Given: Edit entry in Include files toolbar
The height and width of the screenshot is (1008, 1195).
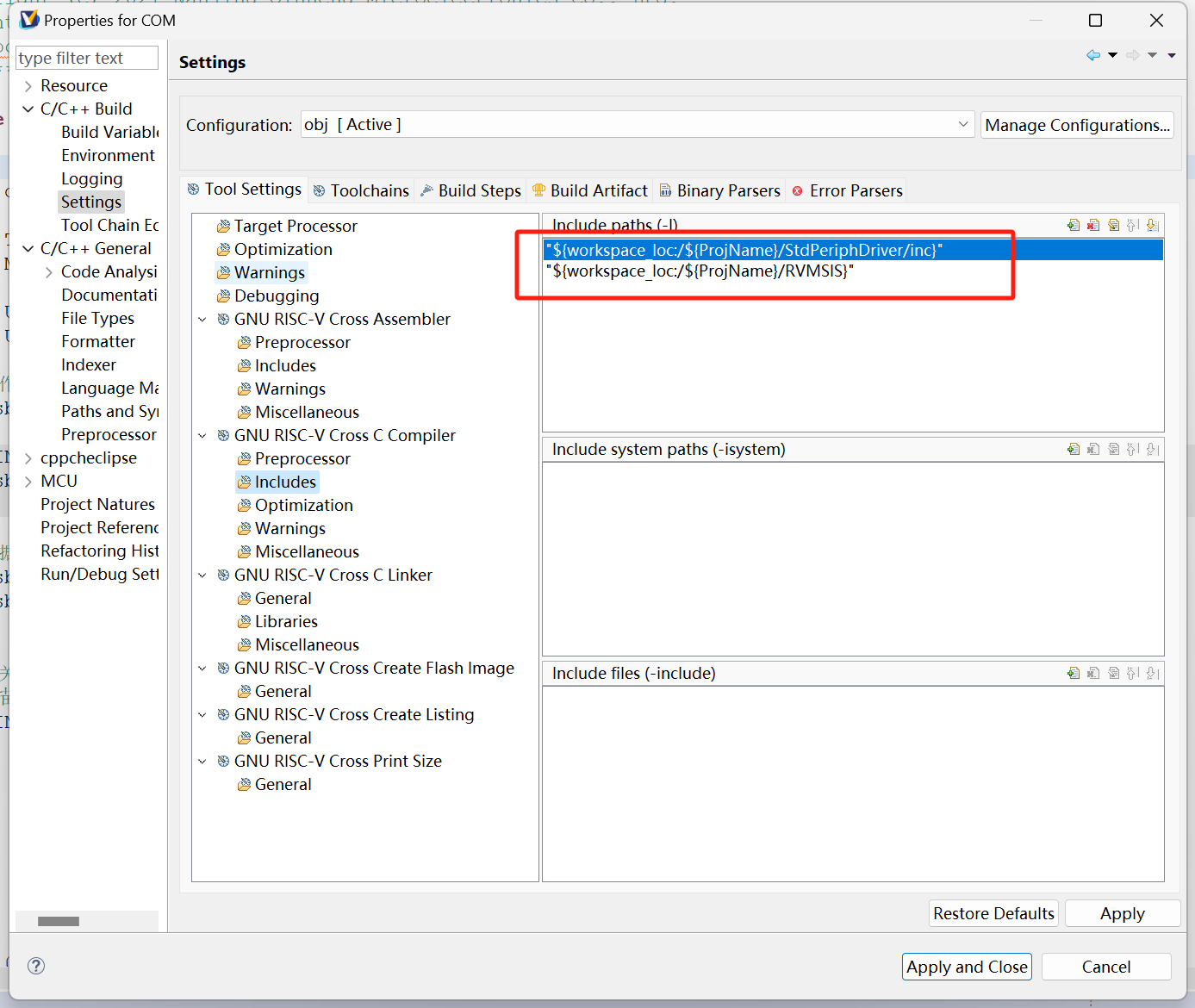Looking at the screenshot, I should (x=1113, y=673).
